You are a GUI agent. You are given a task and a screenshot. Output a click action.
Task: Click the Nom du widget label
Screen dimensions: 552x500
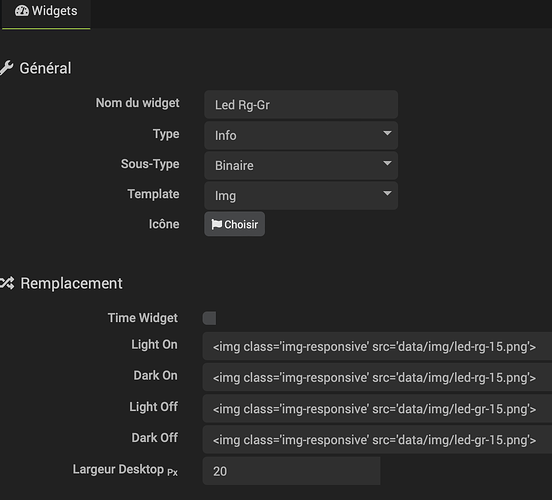(137, 103)
